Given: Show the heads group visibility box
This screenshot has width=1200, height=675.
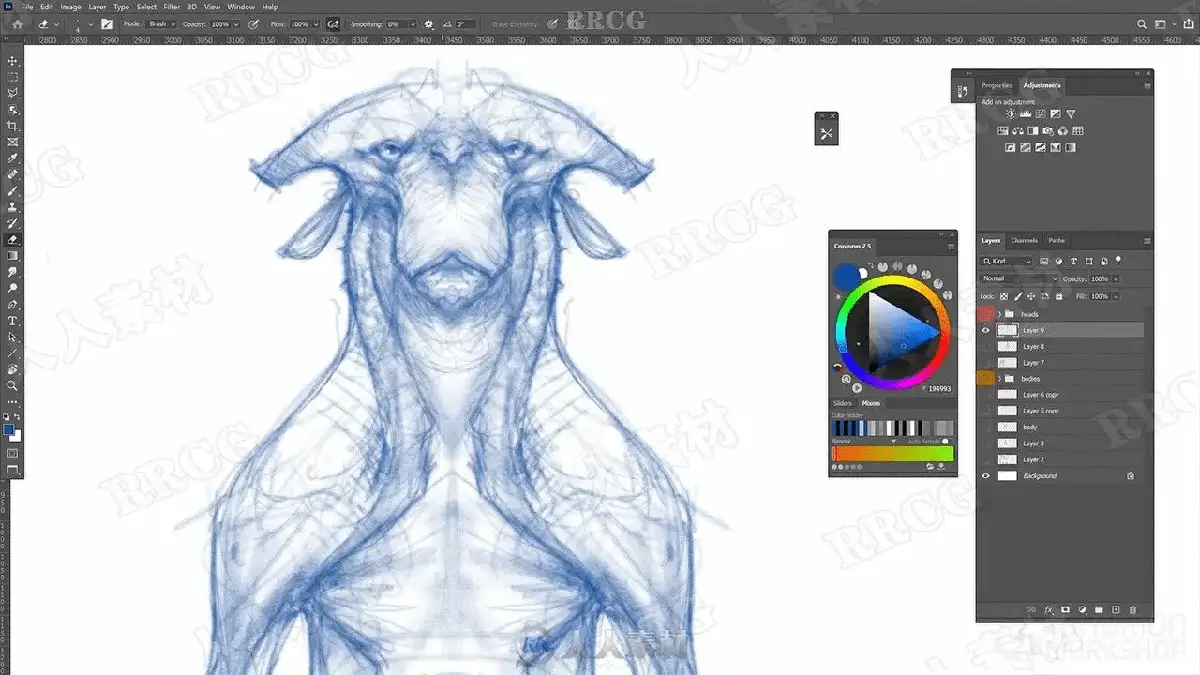Looking at the screenshot, I should point(986,314).
